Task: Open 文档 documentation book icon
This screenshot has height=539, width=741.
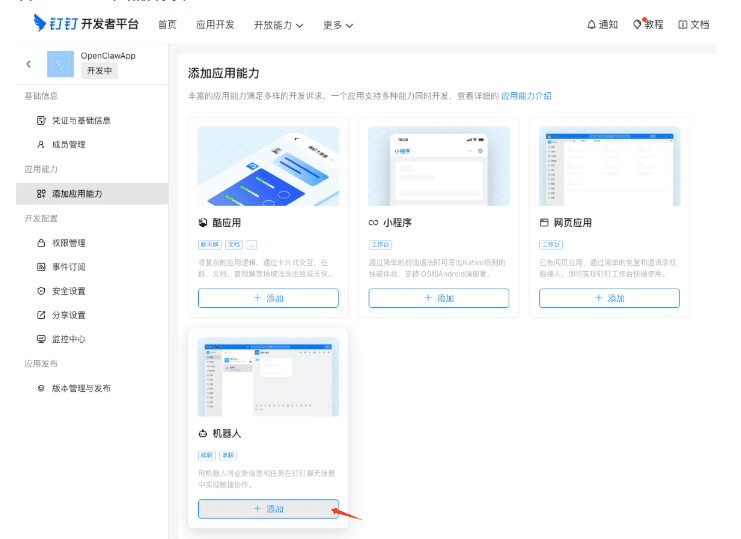Action: pyautogui.click(x=683, y=25)
